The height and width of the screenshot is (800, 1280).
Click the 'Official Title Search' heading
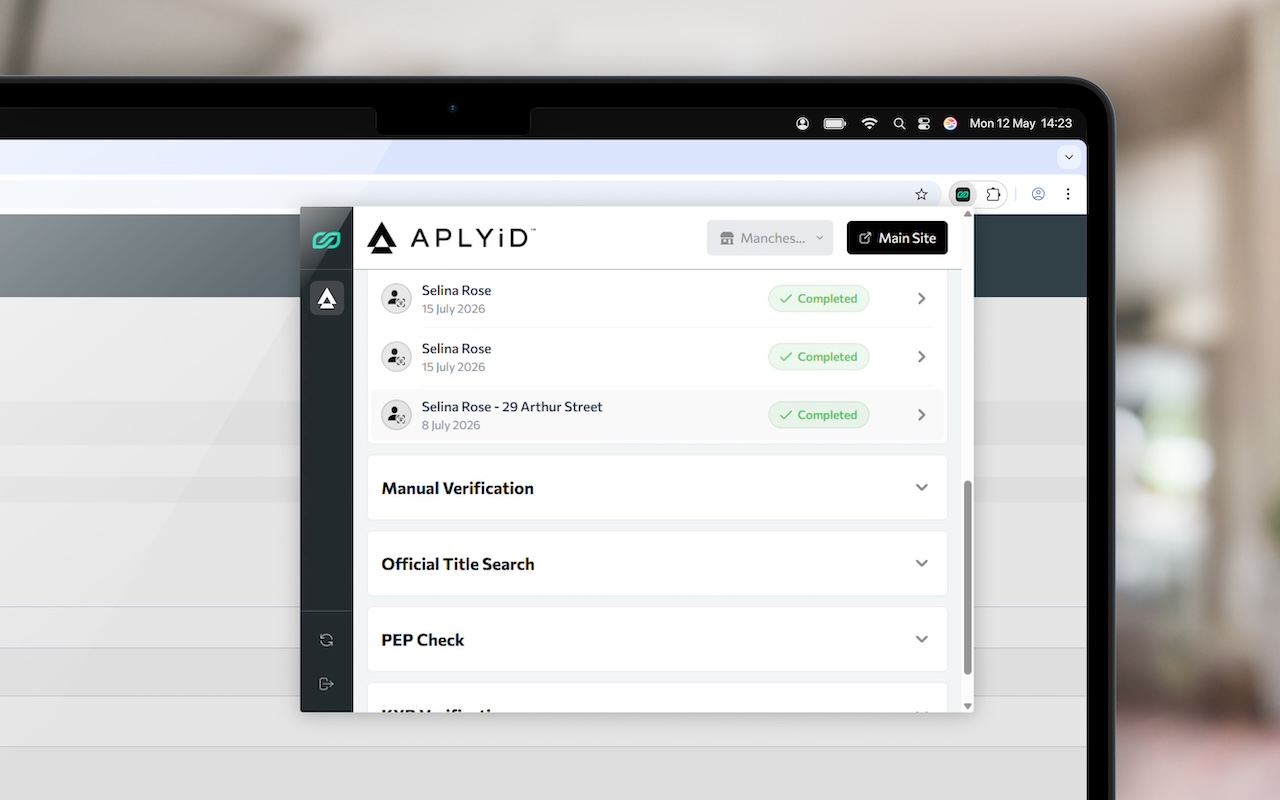[x=458, y=564]
